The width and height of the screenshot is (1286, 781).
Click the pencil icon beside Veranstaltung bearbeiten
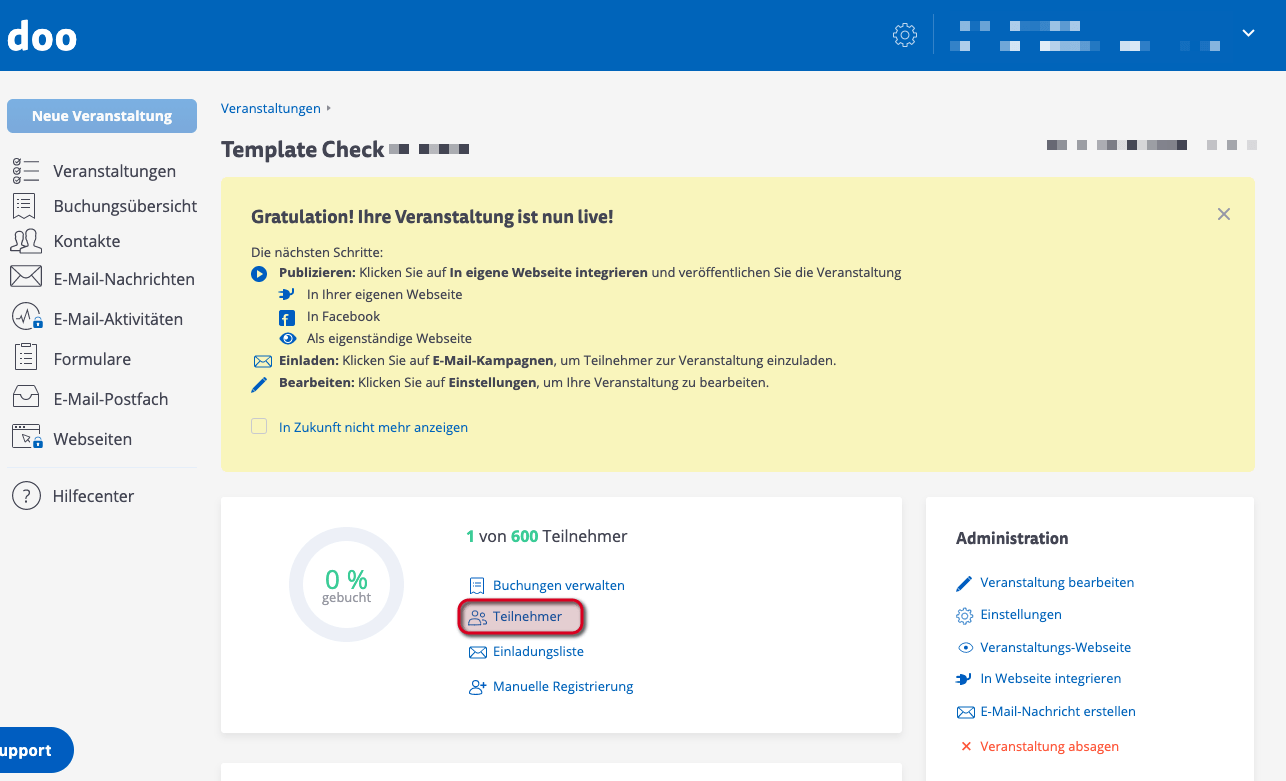coord(965,583)
